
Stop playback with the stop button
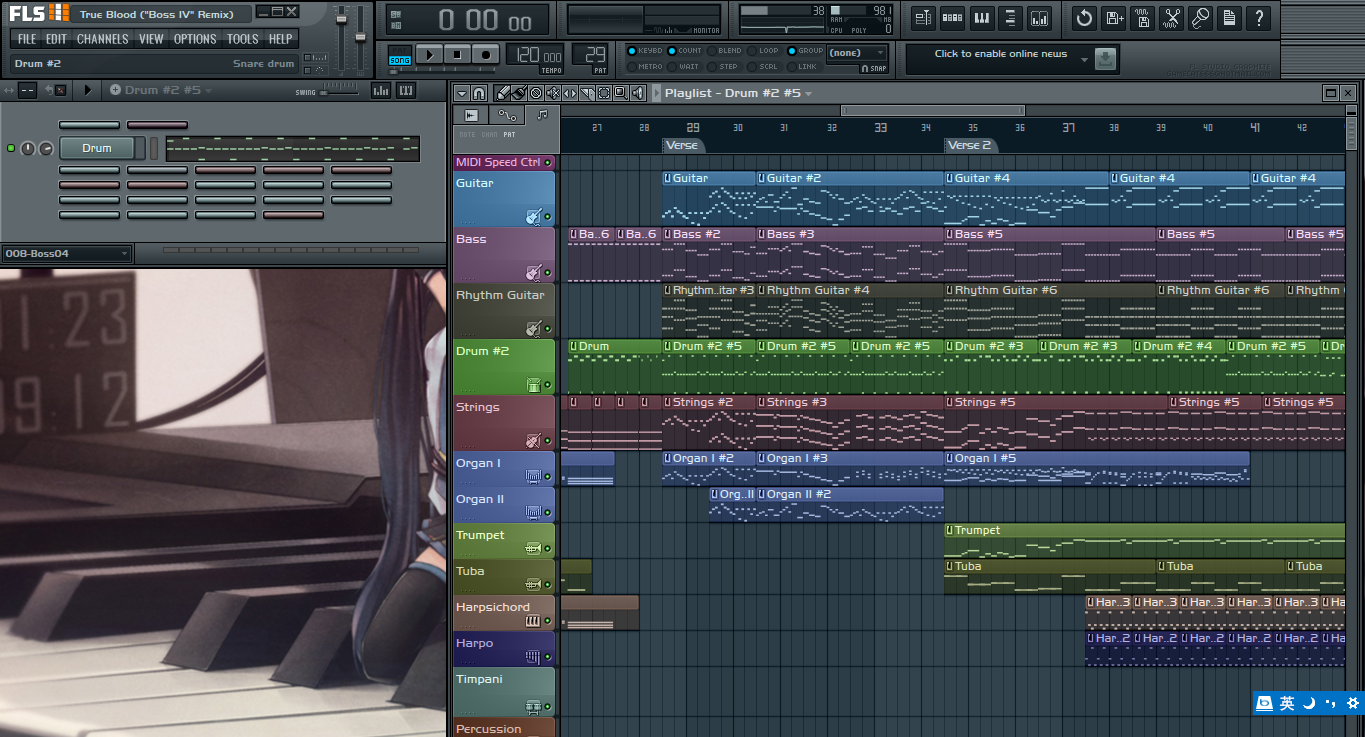(457, 54)
